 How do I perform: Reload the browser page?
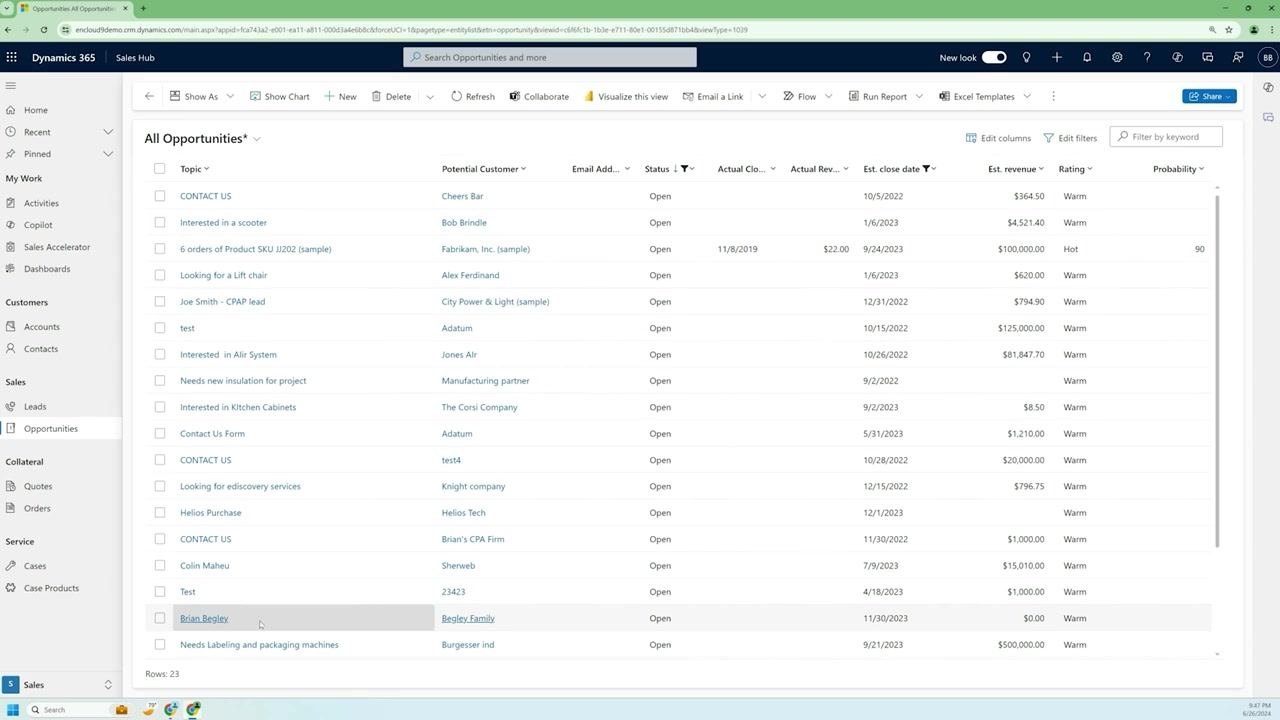pyautogui.click(x=43, y=29)
